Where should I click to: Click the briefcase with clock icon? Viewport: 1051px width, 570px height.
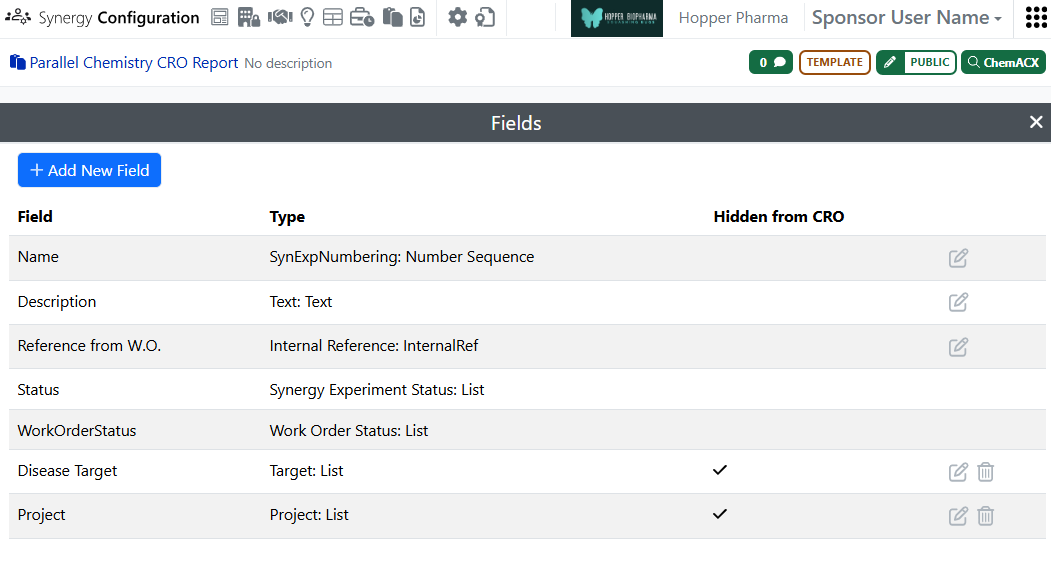point(362,17)
